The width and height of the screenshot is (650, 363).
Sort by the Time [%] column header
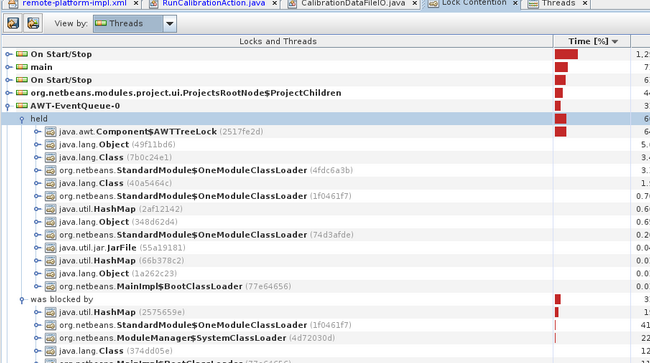(x=592, y=41)
